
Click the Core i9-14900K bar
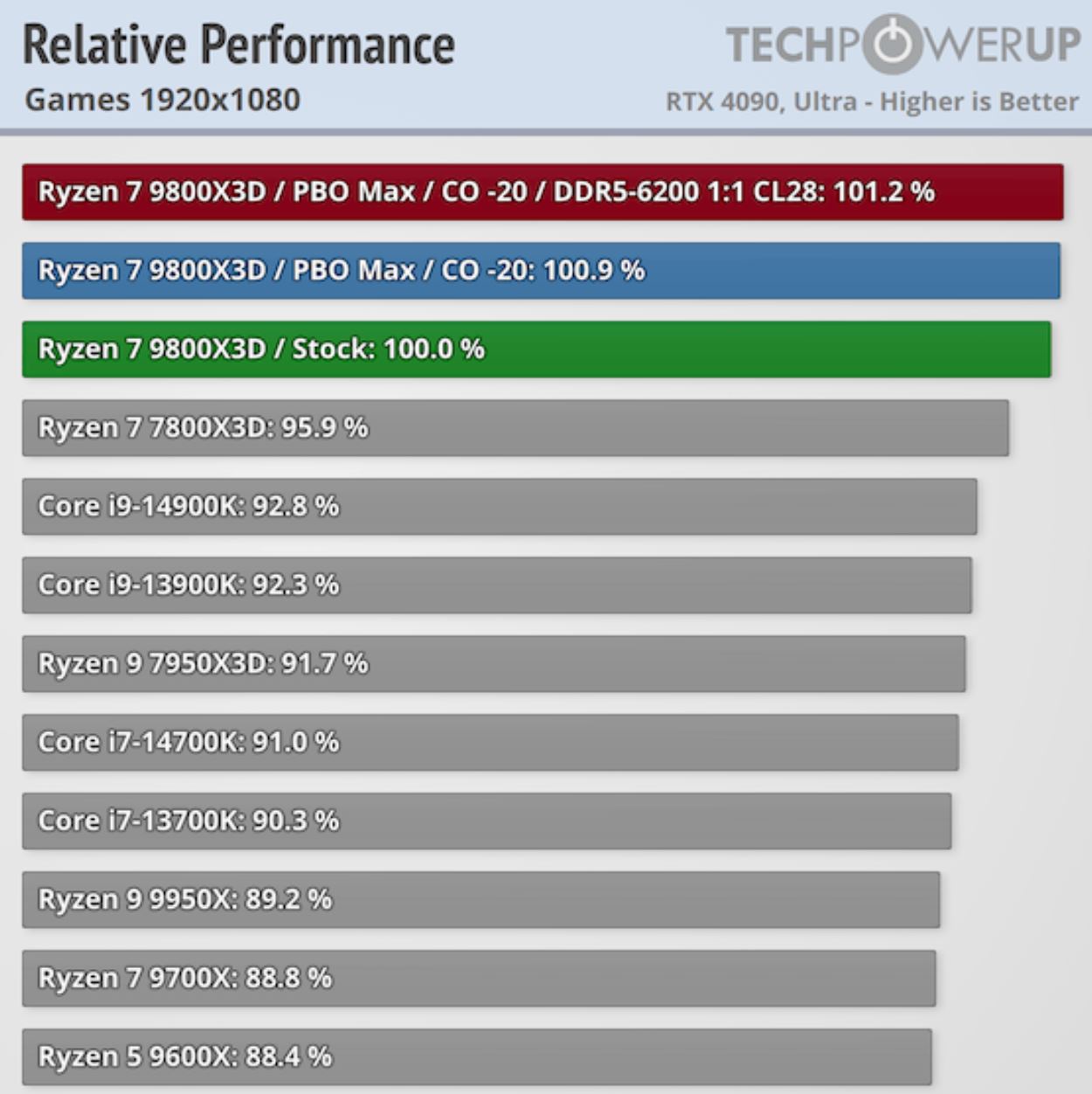[x=499, y=507]
